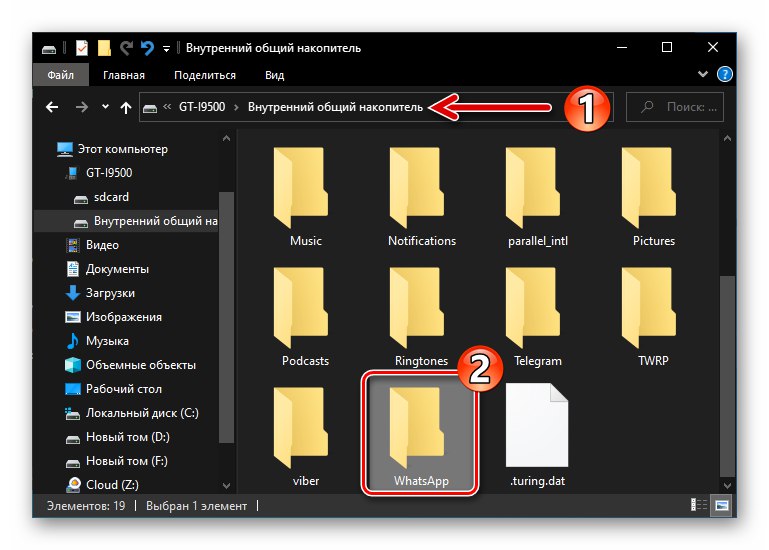769x550 pixels.
Task: Select the Podcasts folder
Action: tap(305, 317)
